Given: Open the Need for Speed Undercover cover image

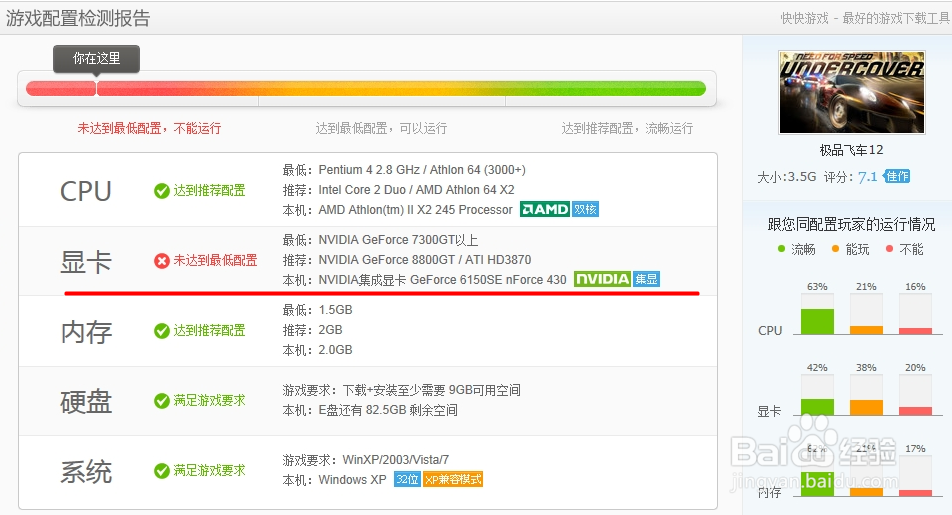Looking at the screenshot, I should [x=852, y=92].
